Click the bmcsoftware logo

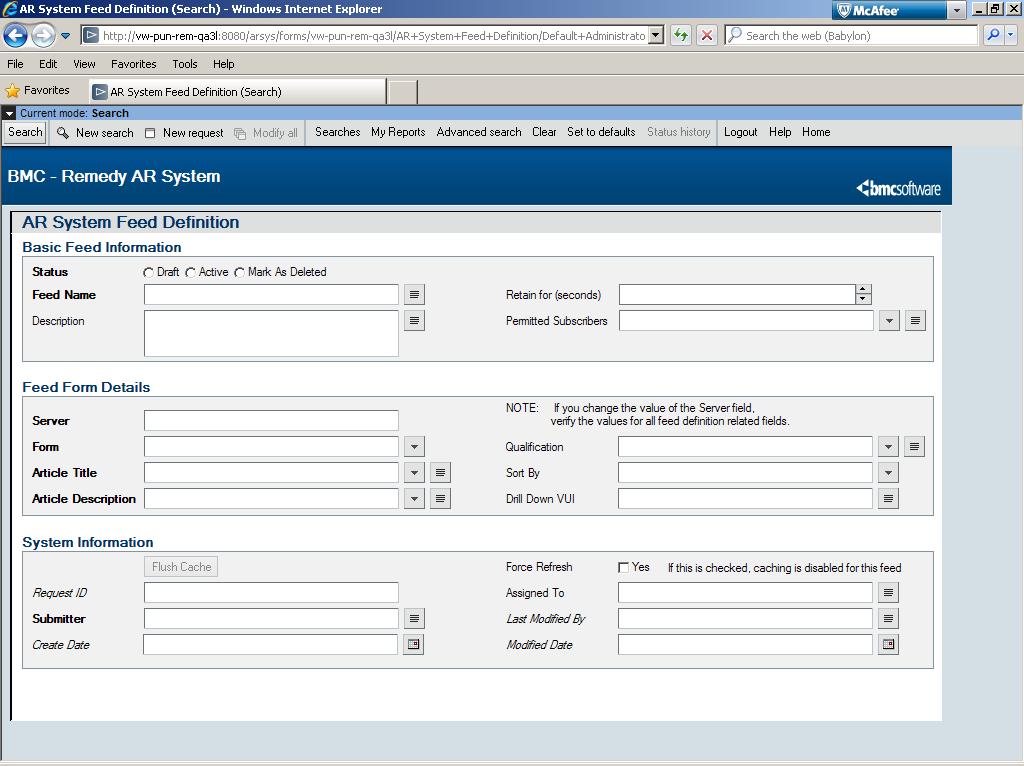(899, 188)
